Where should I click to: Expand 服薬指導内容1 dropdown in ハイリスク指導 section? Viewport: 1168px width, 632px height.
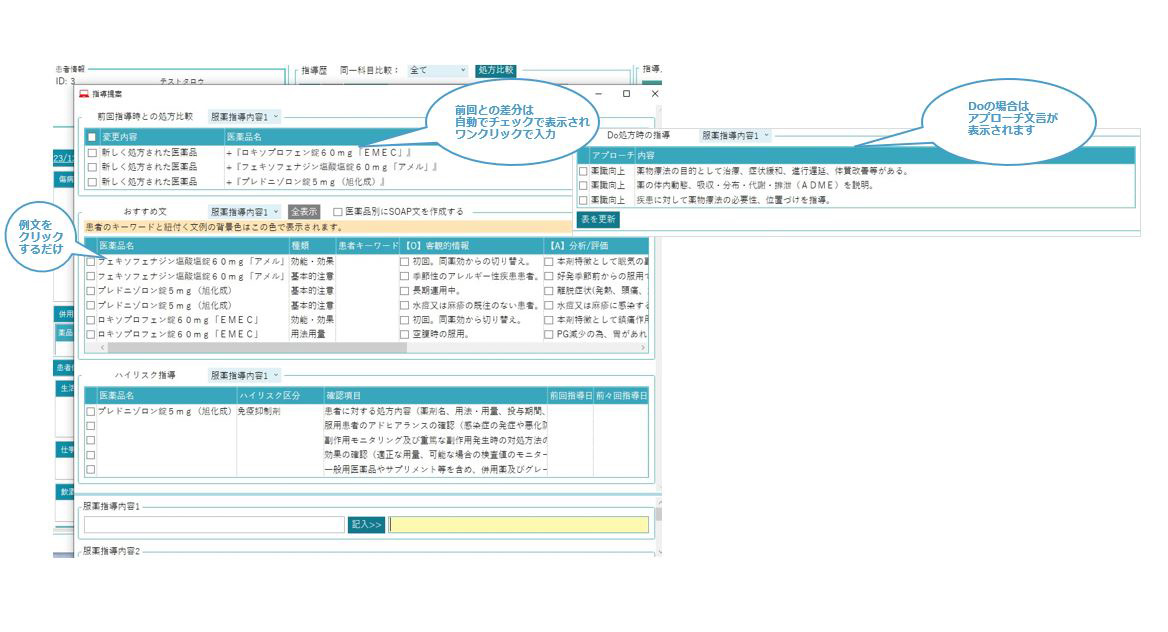(x=244, y=375)
